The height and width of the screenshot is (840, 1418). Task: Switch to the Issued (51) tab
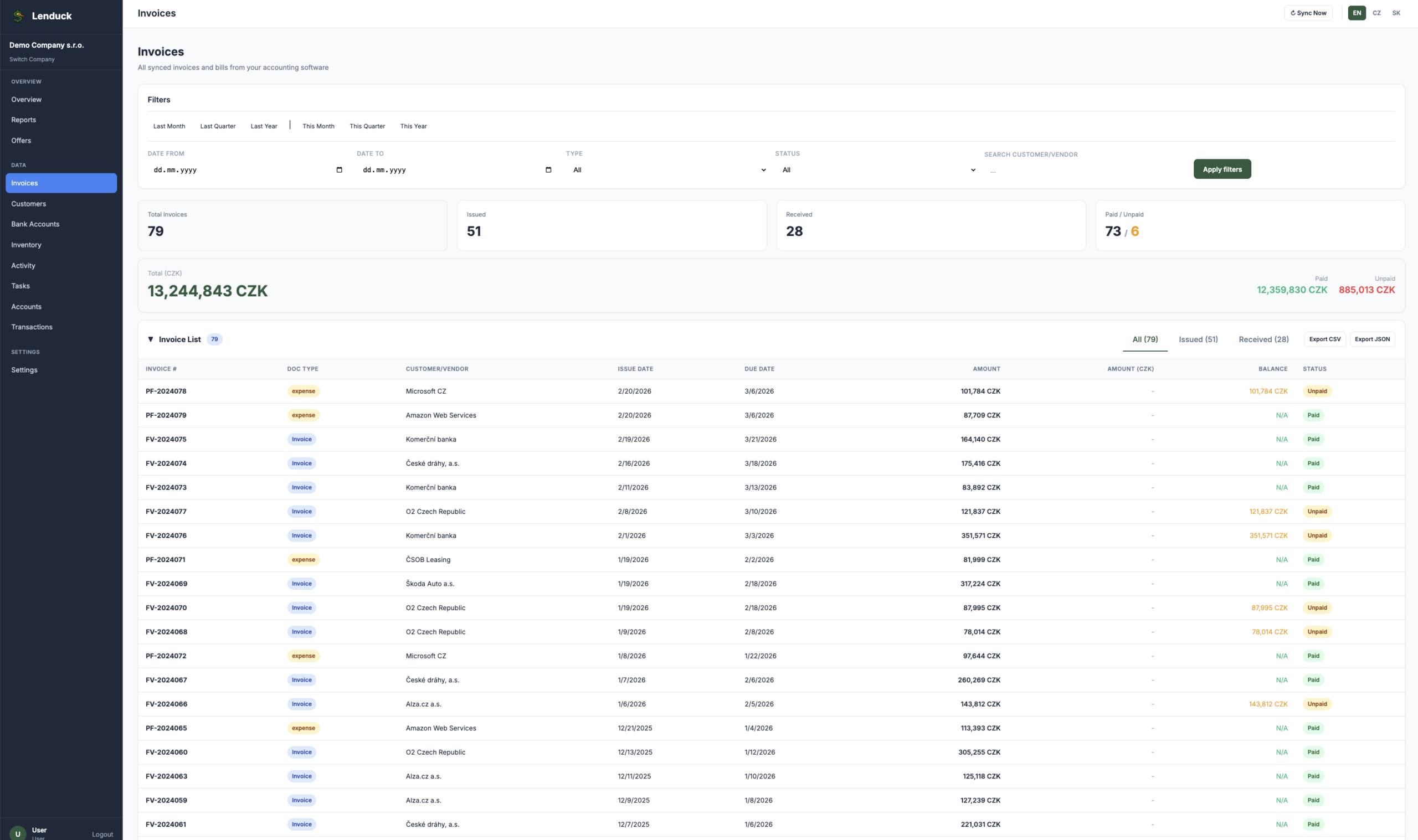(1198, 339)
